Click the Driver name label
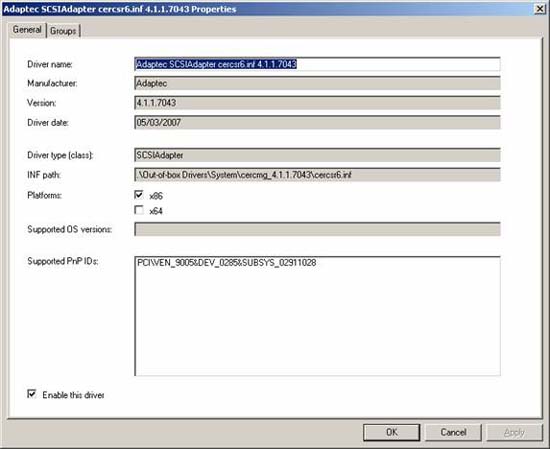The width and height of the screenshot is (550, 449). tap(50, 64)
